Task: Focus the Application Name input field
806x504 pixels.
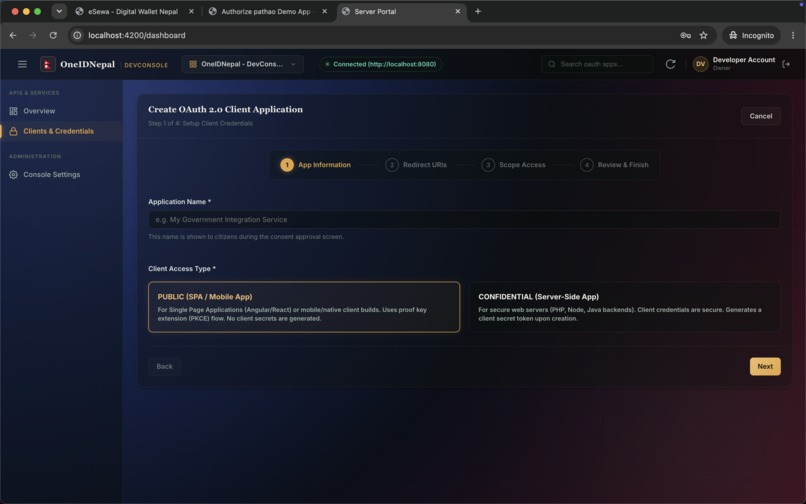Action: pyautogui.click(x=464, y=220)
